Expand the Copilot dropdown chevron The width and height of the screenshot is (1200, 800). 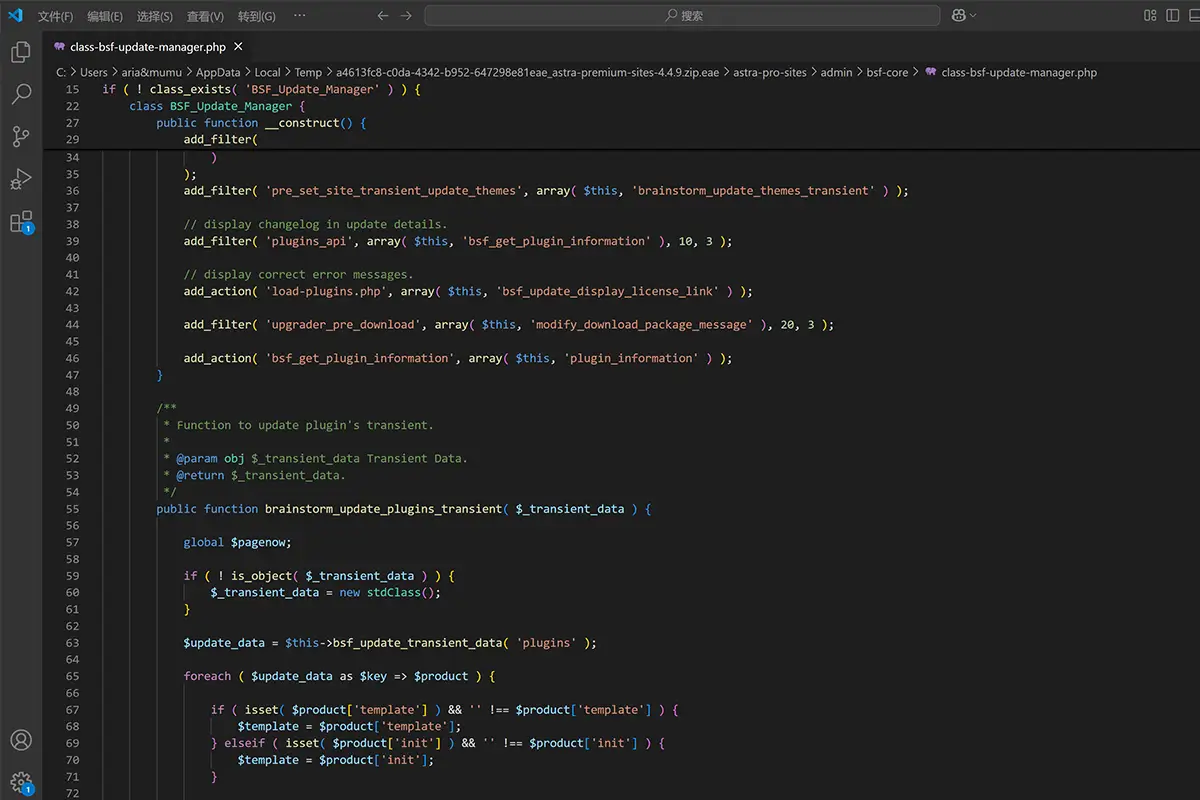tap(973, 16)
